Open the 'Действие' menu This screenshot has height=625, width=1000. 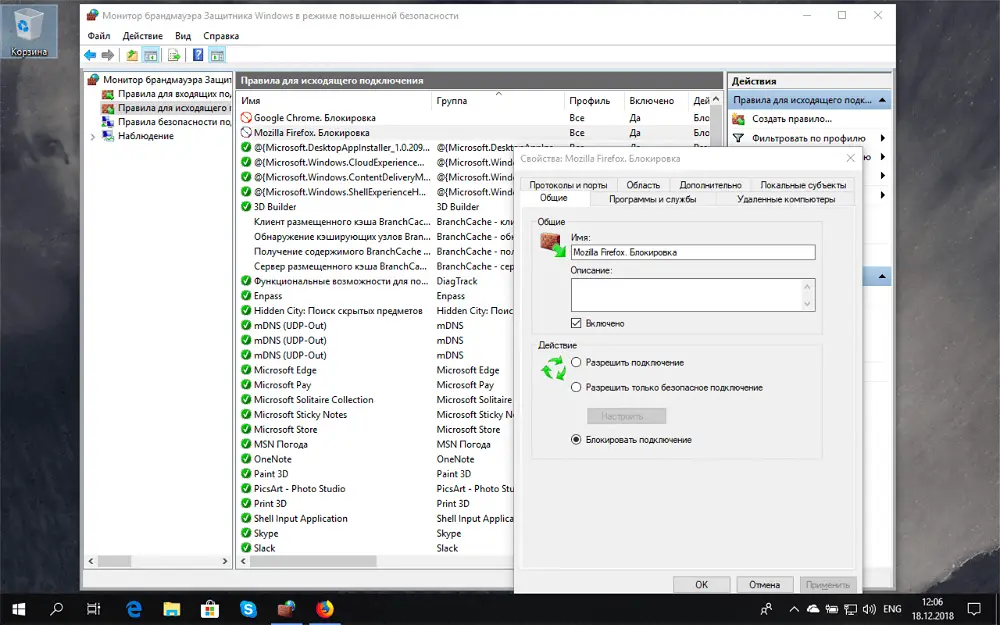pyautogui.click(x=142, y=35)
